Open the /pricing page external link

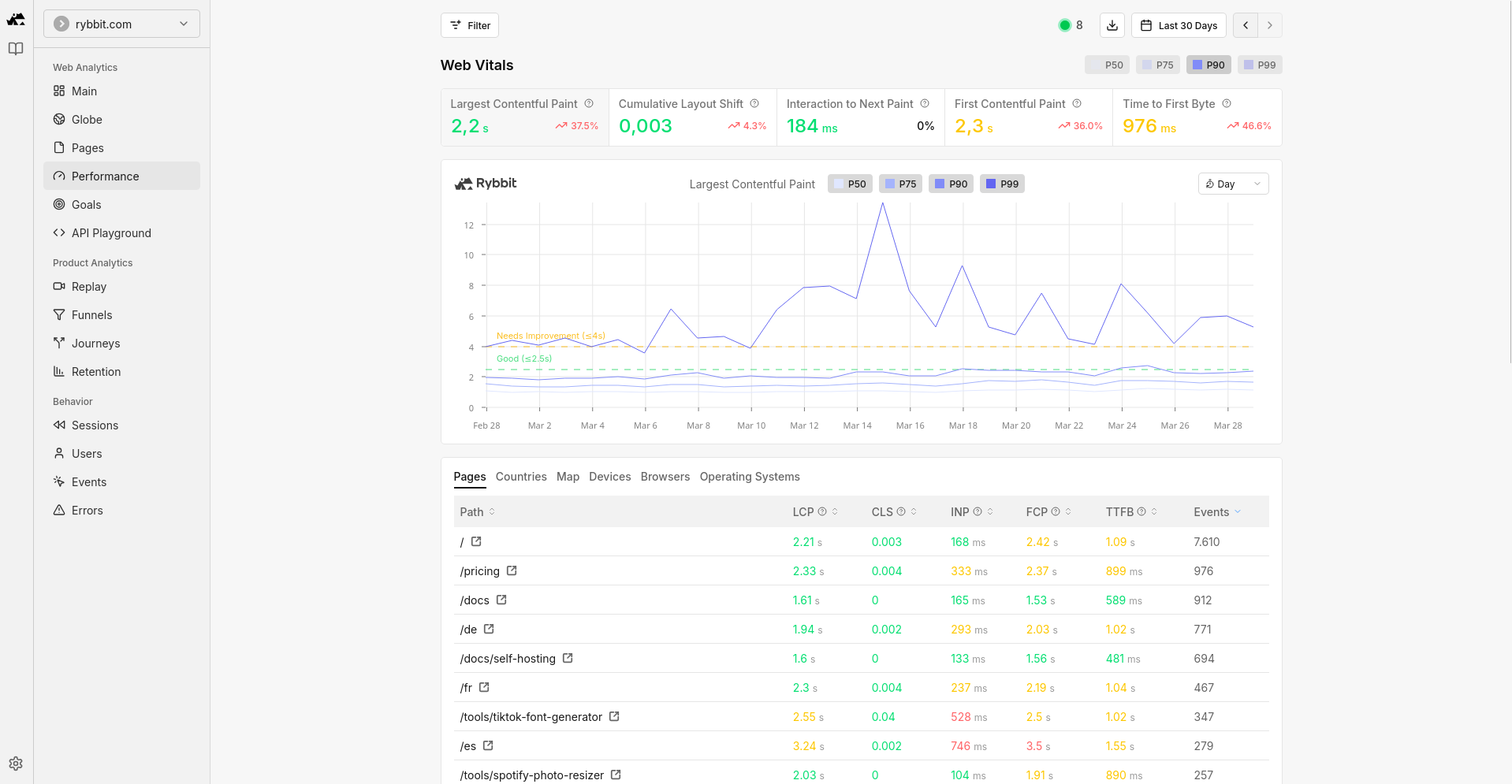pyautogui.click(x=512, y=570)
